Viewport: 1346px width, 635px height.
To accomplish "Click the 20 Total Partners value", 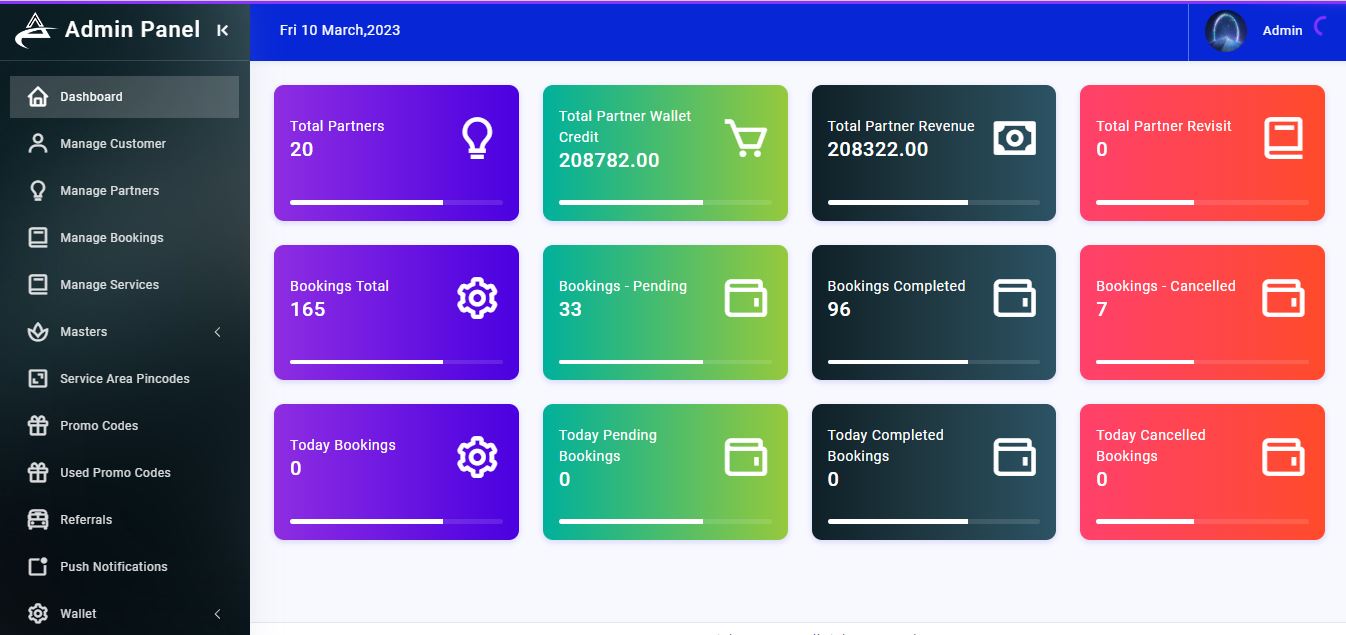I will coord(302,149).
